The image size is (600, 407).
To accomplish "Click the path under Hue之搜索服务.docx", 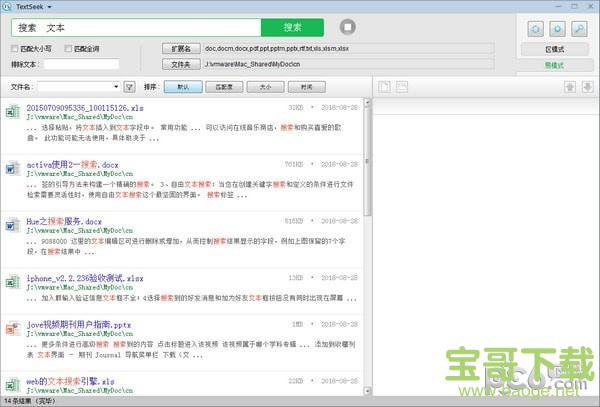I will click(x=80, y=231).
